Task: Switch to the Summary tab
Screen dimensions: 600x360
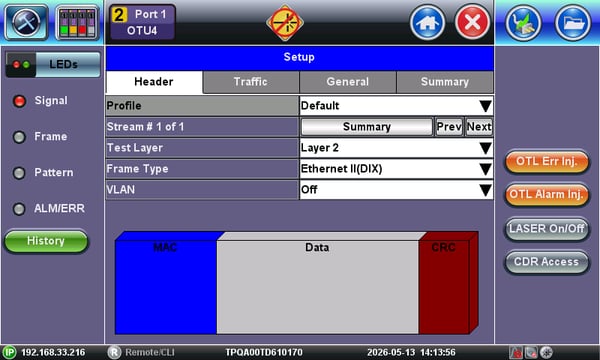Action: click(445, 82)
